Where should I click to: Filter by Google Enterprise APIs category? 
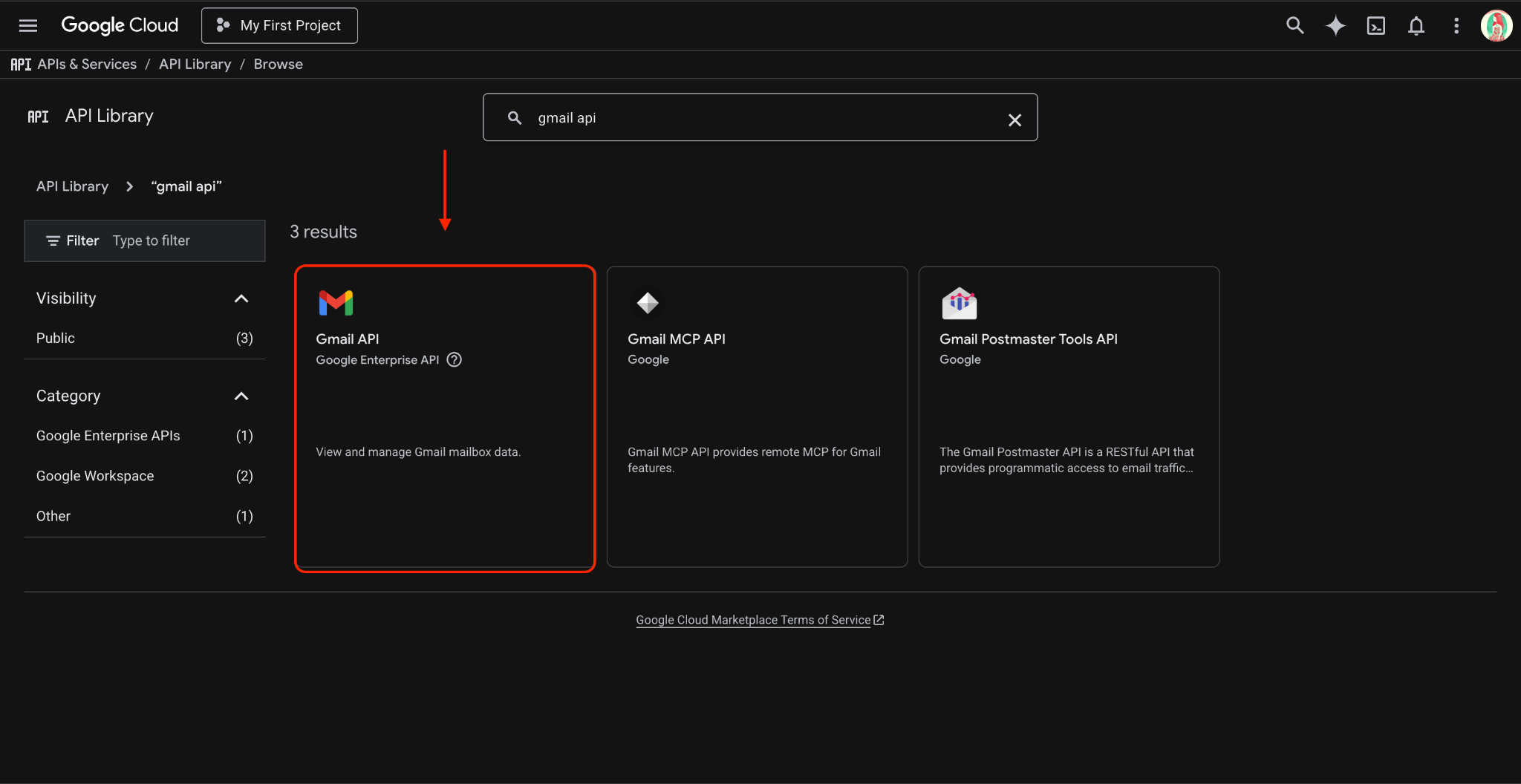point(145,436)
